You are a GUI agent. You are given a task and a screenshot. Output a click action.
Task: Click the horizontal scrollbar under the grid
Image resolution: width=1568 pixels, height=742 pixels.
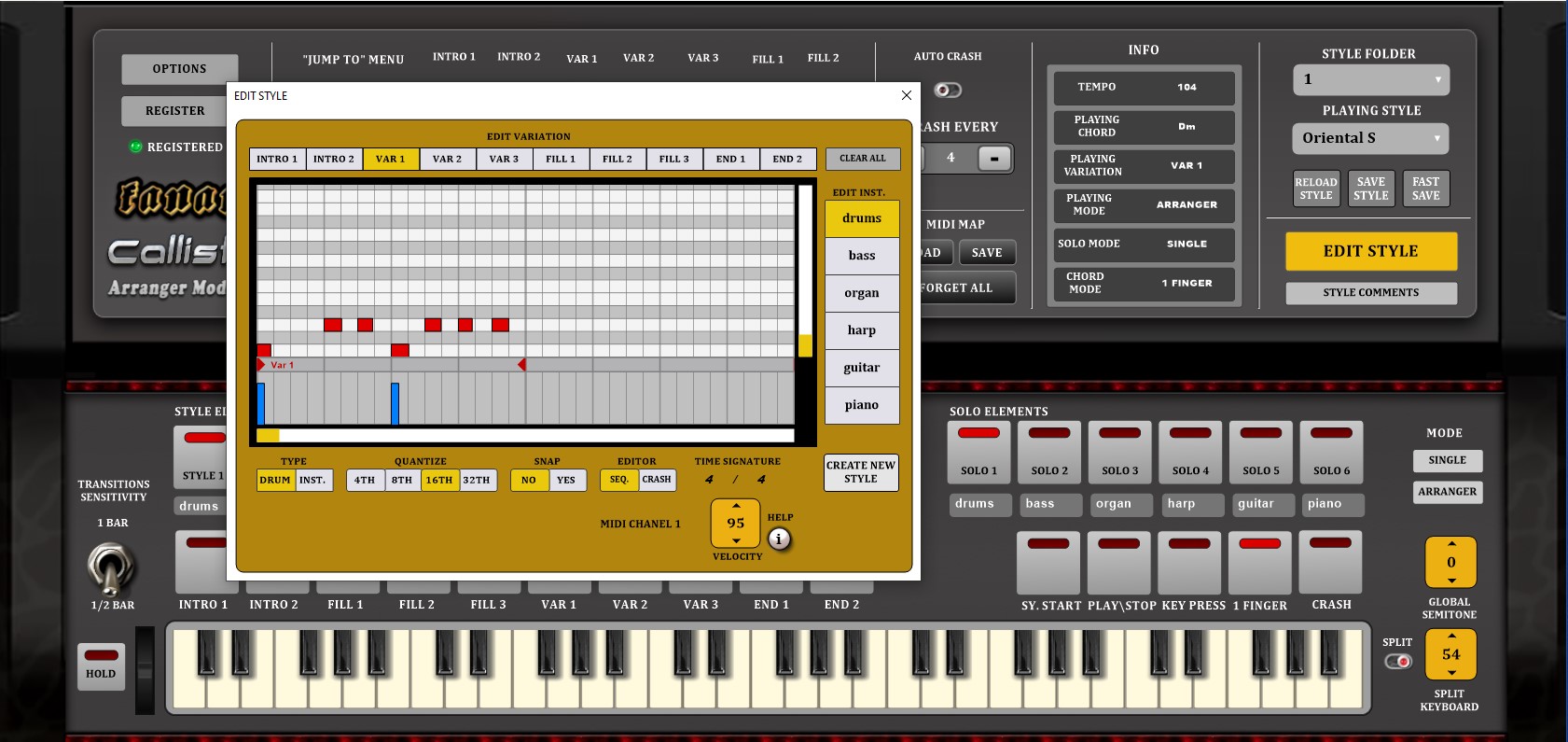(x=525, y=436)
